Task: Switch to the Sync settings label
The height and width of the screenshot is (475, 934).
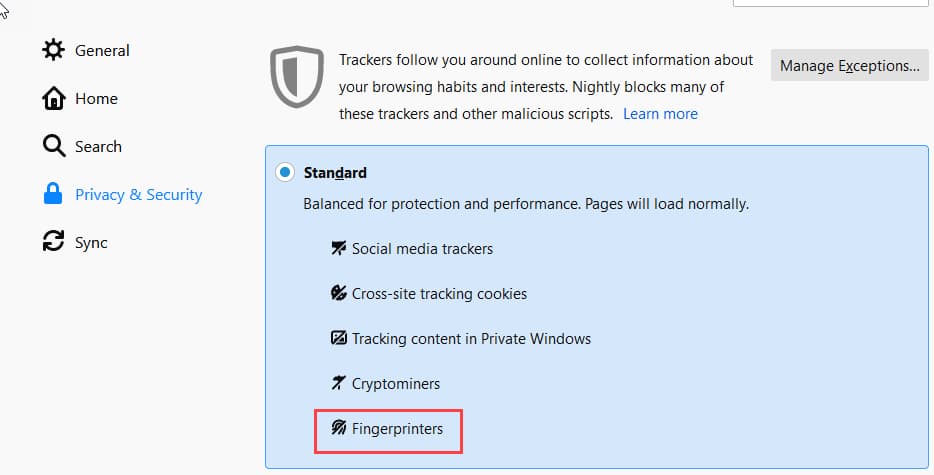Action: [x=91, y=243]
